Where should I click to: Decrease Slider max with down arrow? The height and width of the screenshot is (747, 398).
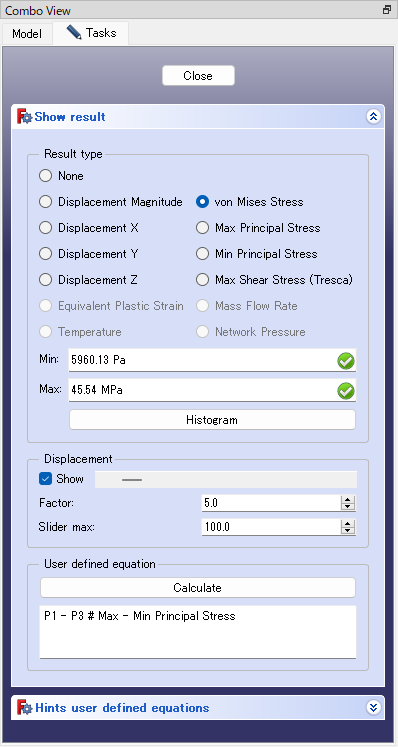[348, 530]
